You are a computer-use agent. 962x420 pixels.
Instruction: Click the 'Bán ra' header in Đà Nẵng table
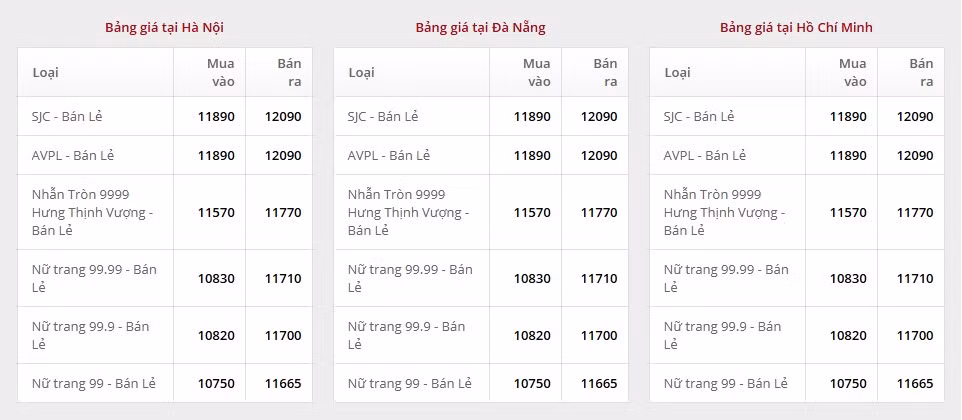coord(606,72)
